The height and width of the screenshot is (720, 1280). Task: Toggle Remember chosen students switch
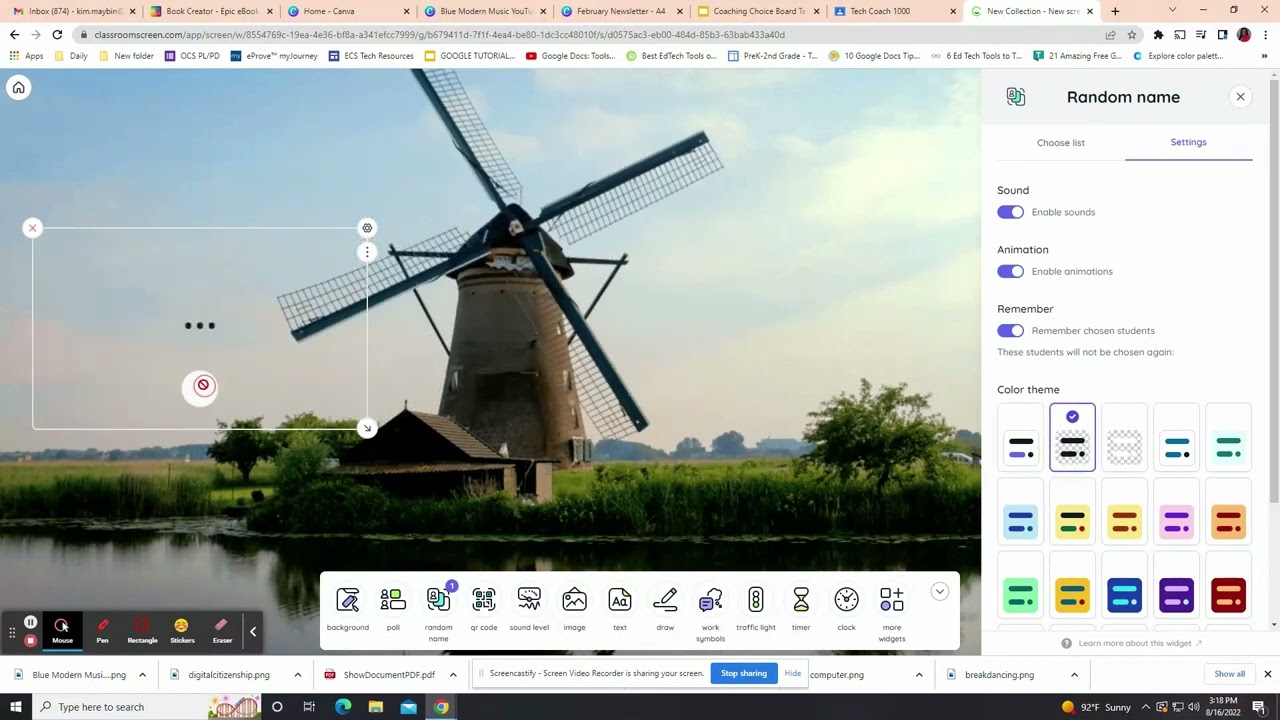click(x=1010, y=330)
